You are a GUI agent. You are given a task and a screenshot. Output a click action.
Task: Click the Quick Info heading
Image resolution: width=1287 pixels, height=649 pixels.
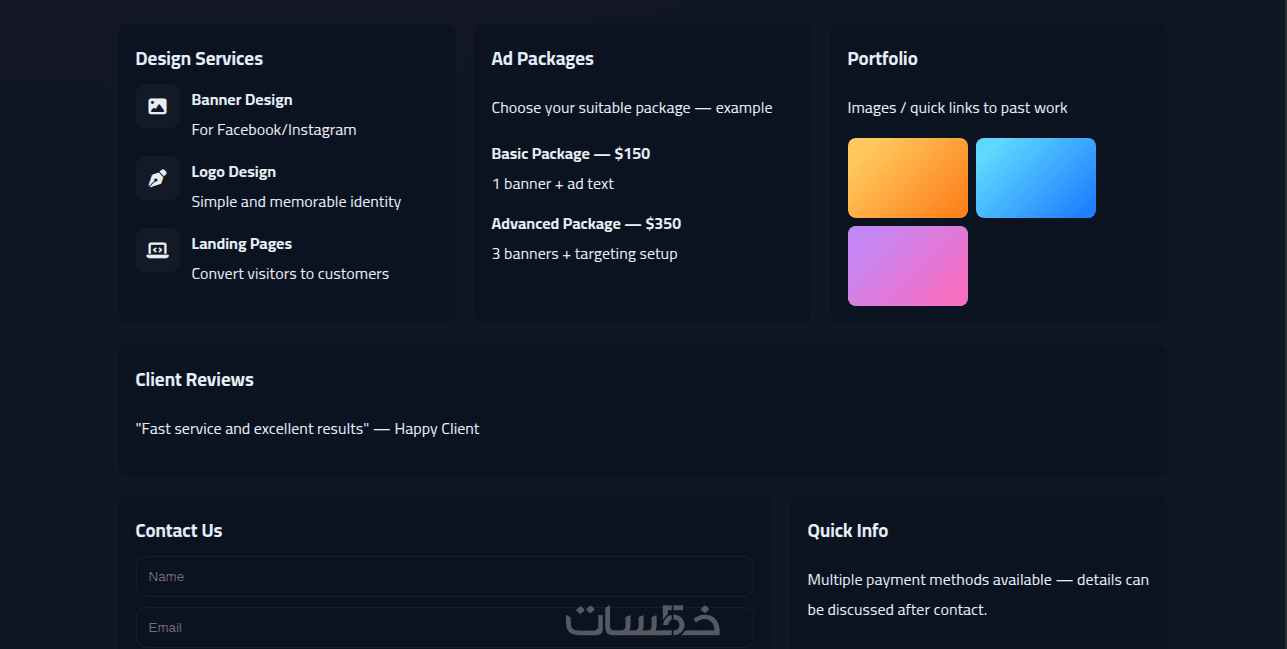[x=847, y=531]
